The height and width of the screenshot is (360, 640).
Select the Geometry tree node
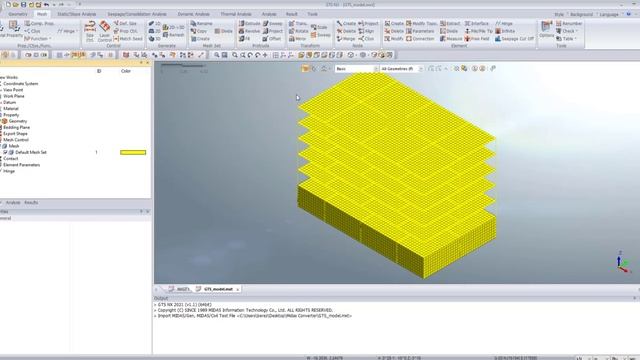coord(18,121)
